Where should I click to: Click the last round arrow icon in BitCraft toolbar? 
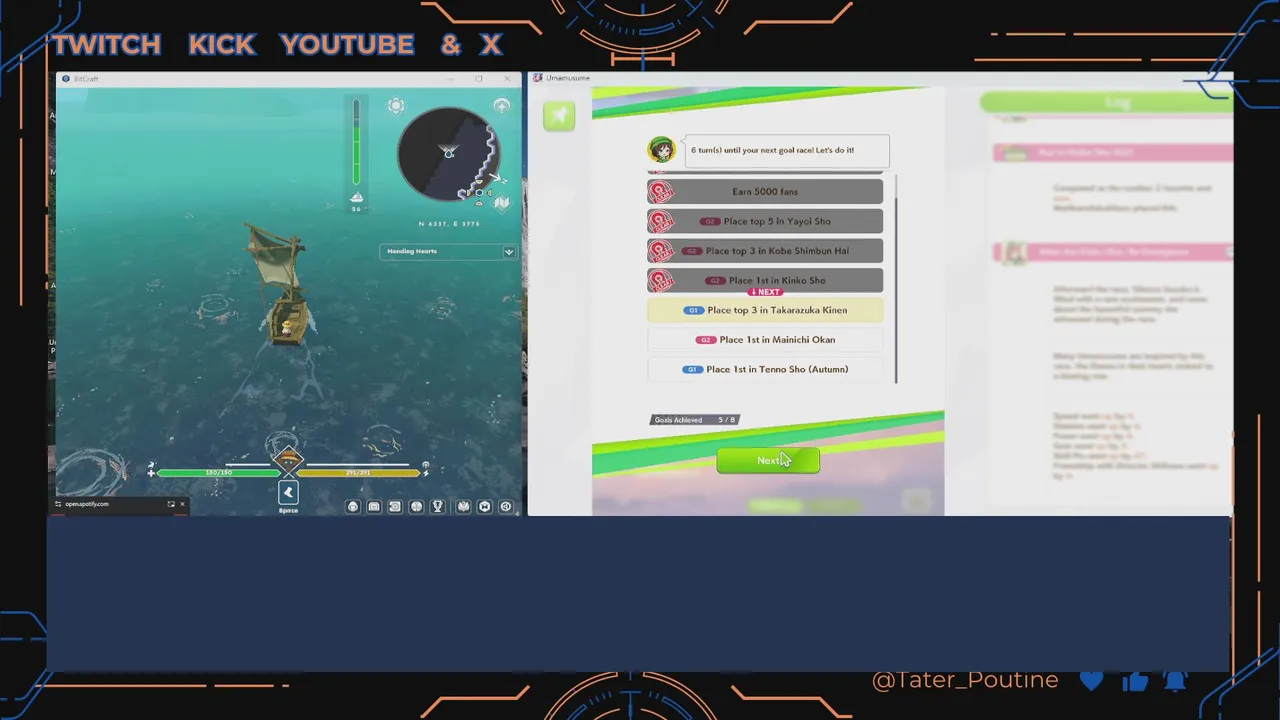[x=506, y=507]
